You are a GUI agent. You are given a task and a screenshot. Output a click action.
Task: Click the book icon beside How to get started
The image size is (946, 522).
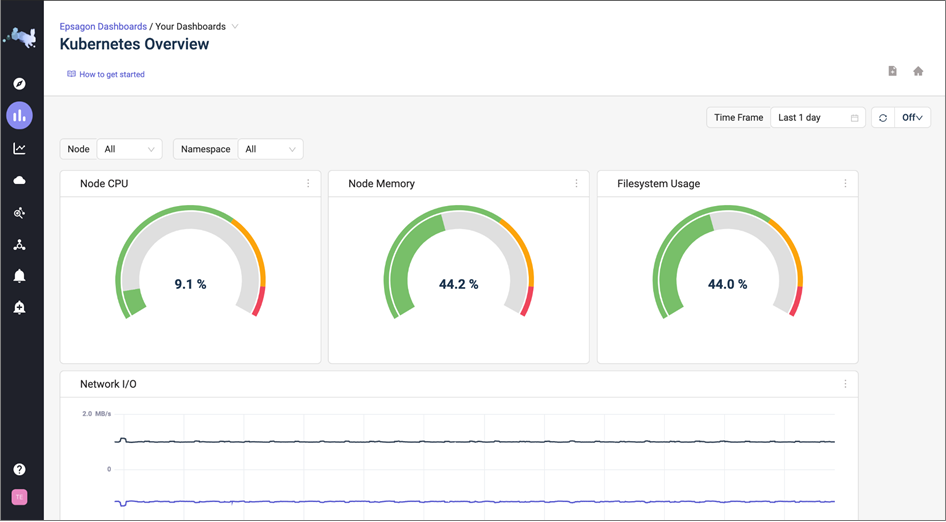point(71,74)
